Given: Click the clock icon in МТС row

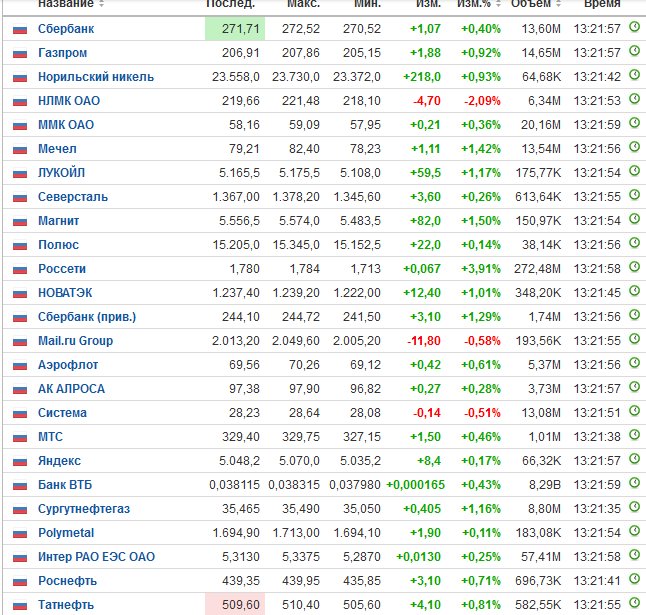Looking at the screenshot, I should click(634, 435).
